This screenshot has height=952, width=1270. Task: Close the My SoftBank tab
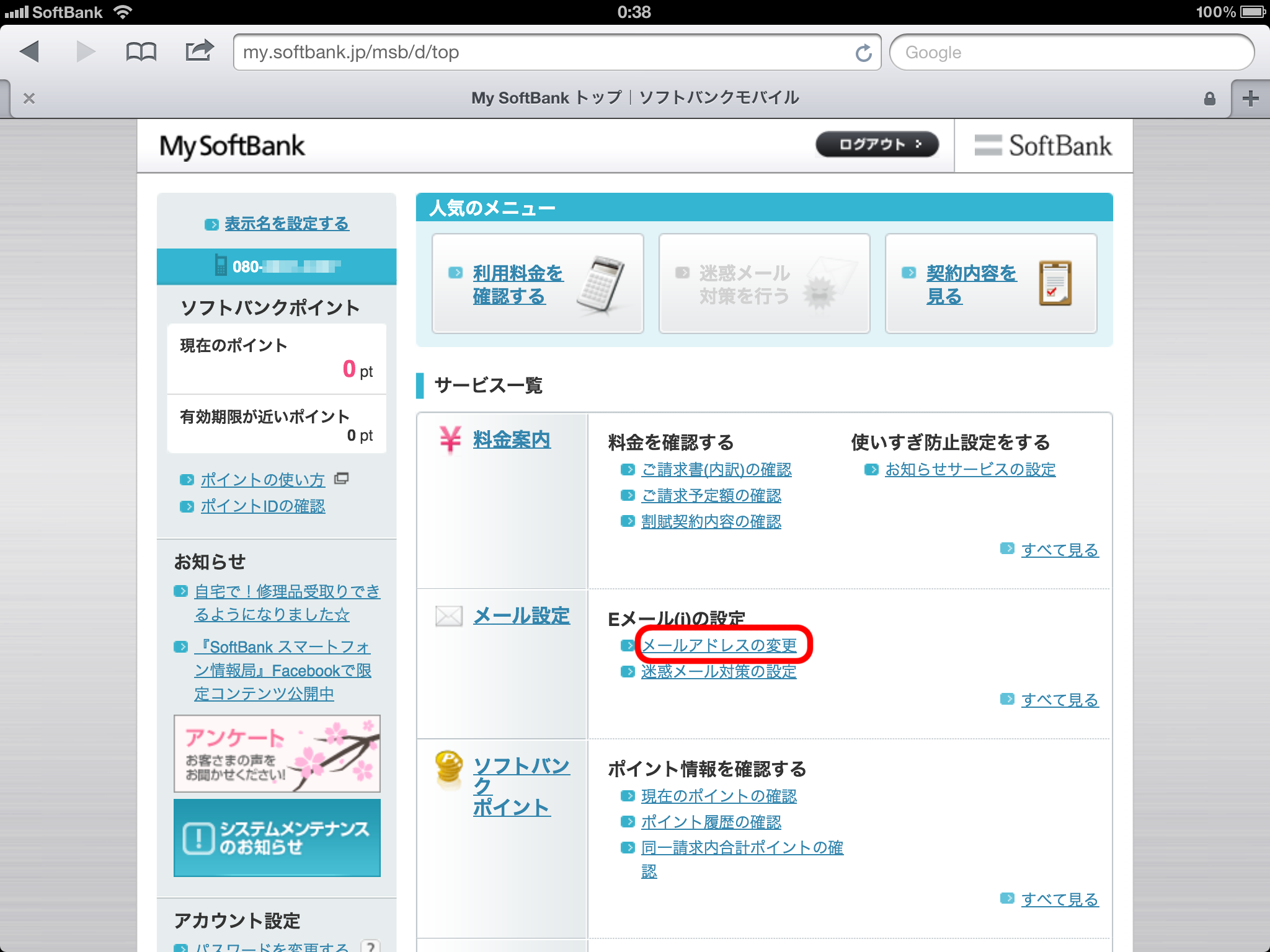(29, 98)
